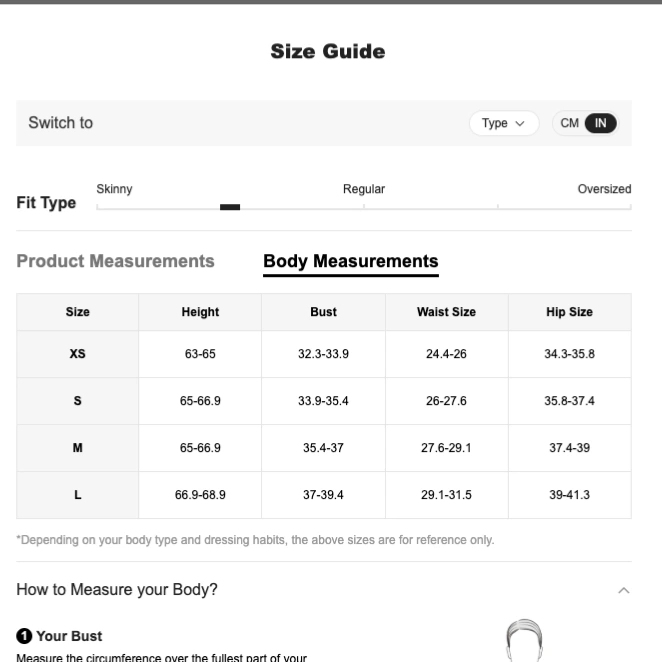Click the Fit Type slider marker
The image size is (662, 662).
click(230, 207)
